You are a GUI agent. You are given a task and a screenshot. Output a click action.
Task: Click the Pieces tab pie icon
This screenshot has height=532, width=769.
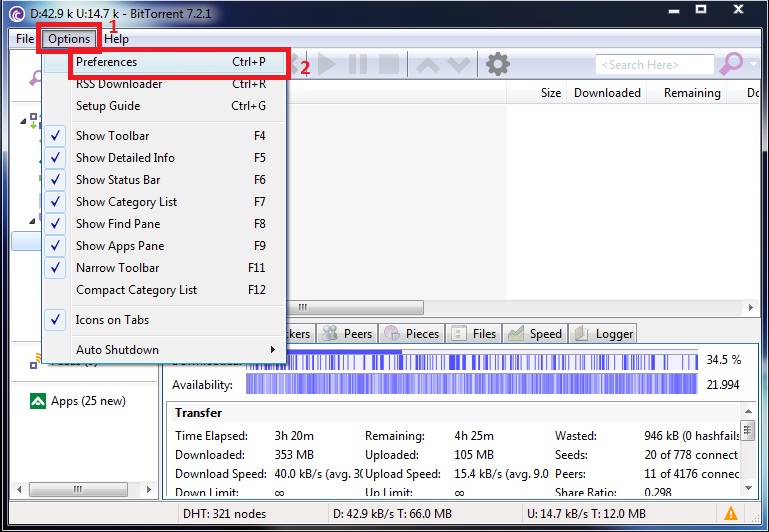[392, 333]
